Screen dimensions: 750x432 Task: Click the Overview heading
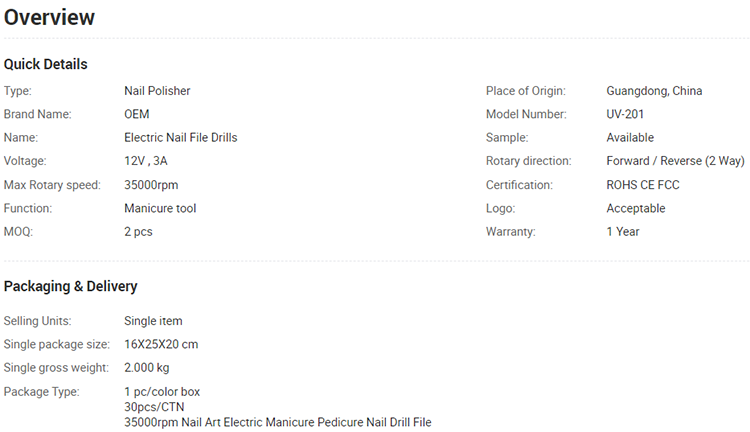(49, 18)
